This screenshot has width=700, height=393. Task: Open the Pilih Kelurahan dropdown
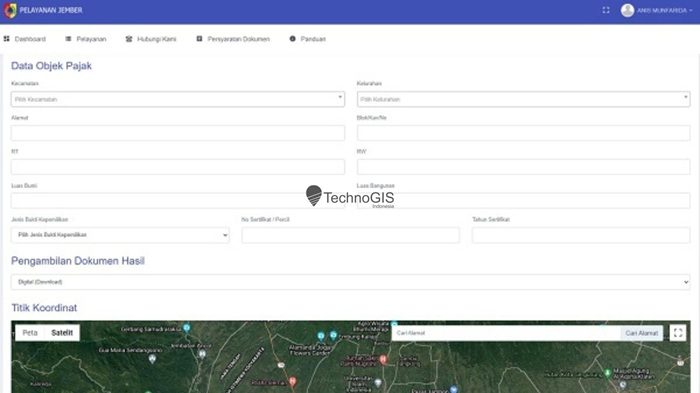click(x=523, y=99)
